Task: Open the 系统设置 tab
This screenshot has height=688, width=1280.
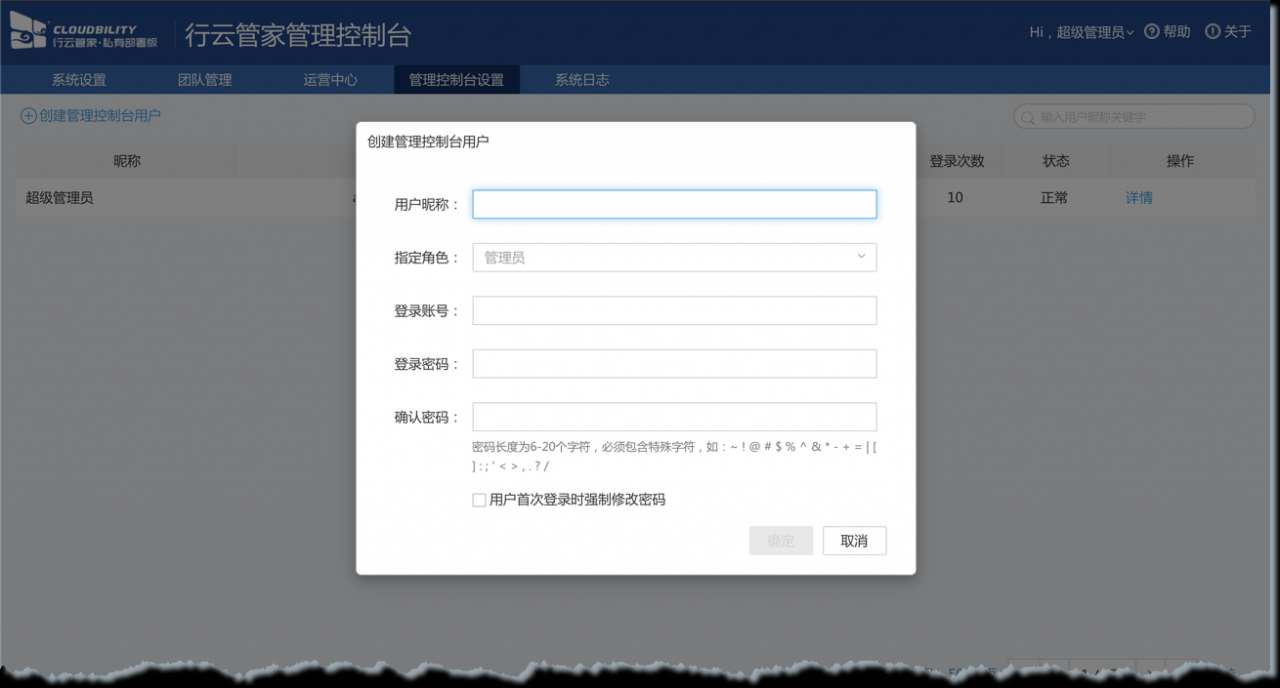Action: 79,80
